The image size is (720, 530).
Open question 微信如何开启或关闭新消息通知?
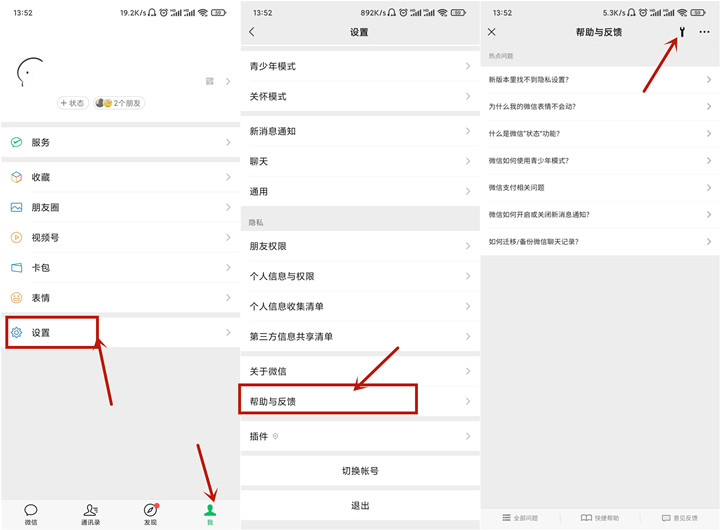(x=600, y=215)
